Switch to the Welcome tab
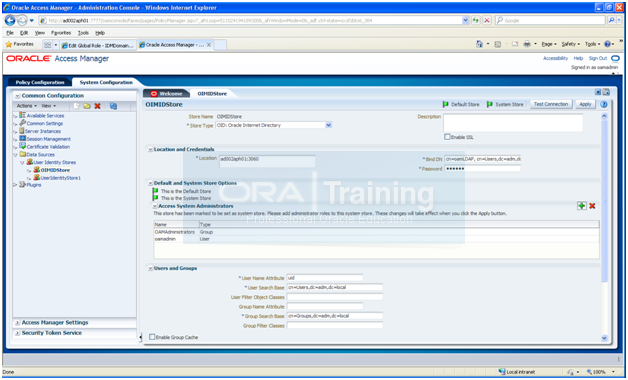 (166, 94)
